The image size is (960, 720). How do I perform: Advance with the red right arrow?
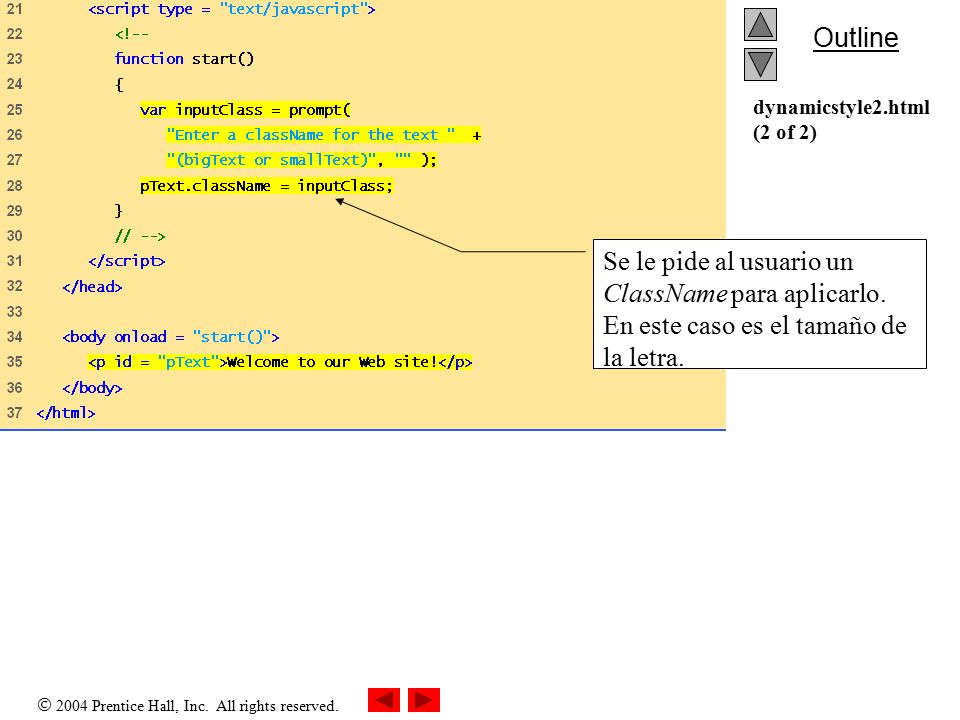(424, 700)
